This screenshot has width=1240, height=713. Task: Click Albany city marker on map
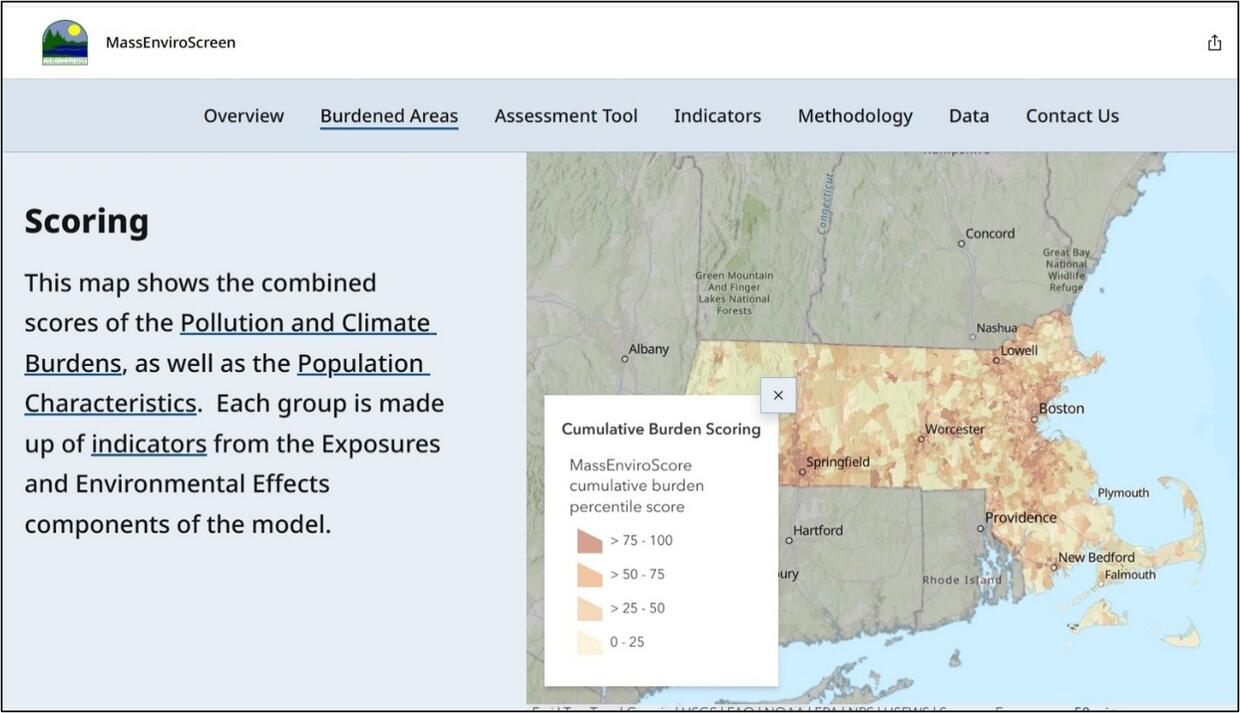(x=625, y=359)
